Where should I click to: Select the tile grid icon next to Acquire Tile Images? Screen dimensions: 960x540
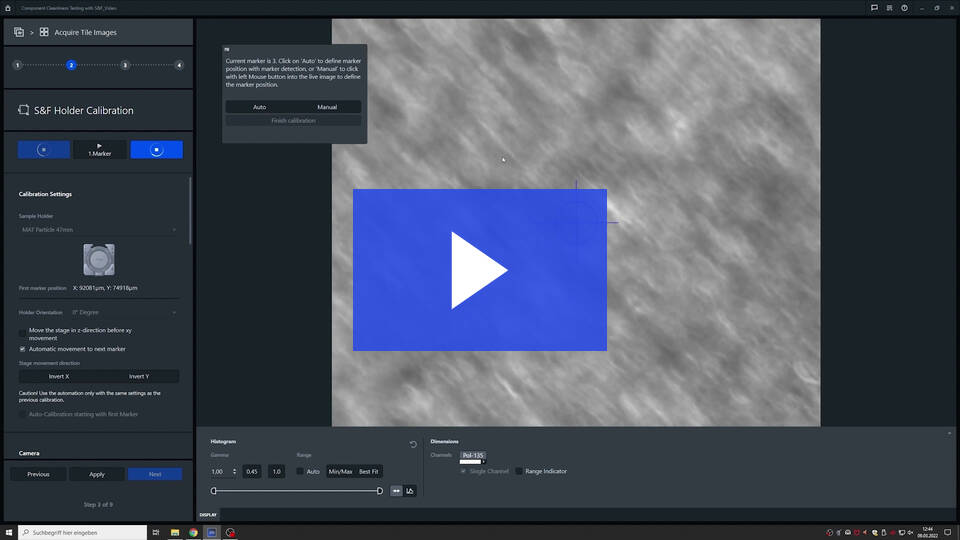(44, 32)
